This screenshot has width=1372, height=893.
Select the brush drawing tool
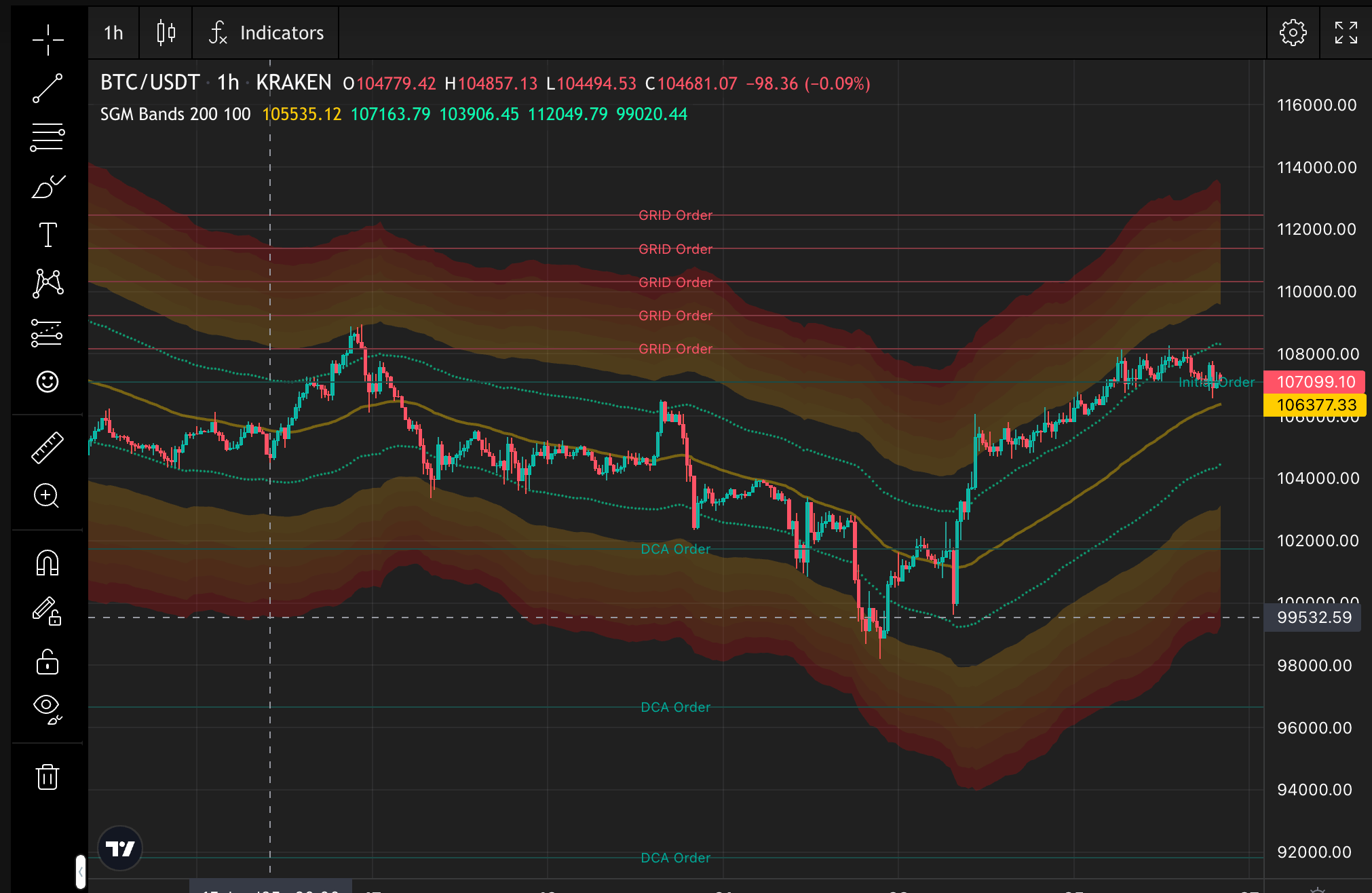coord(47,187)
